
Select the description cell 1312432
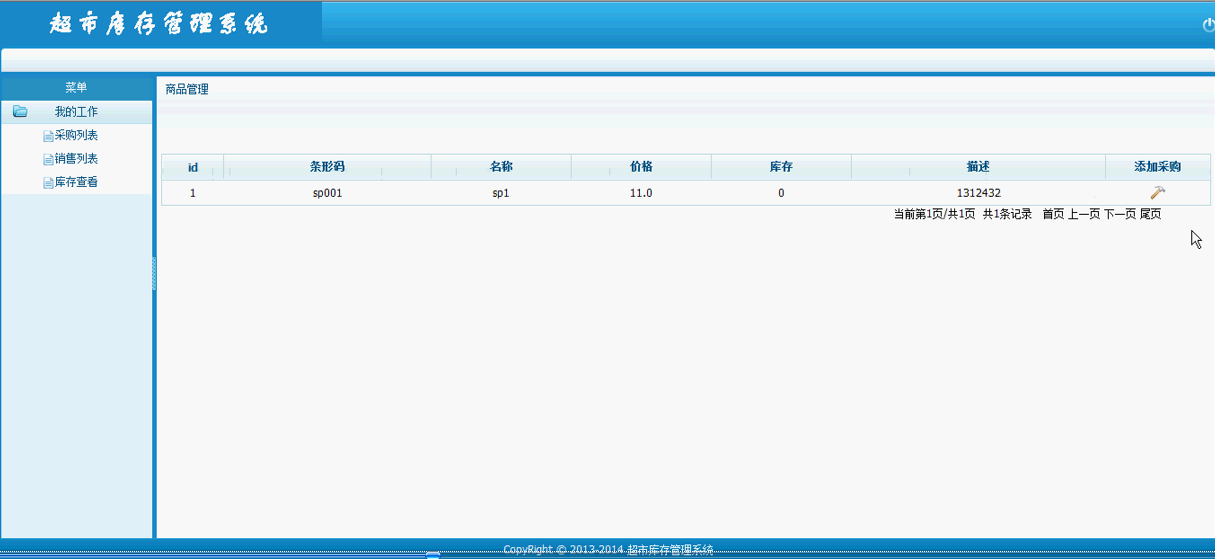(x=978, y=193)
